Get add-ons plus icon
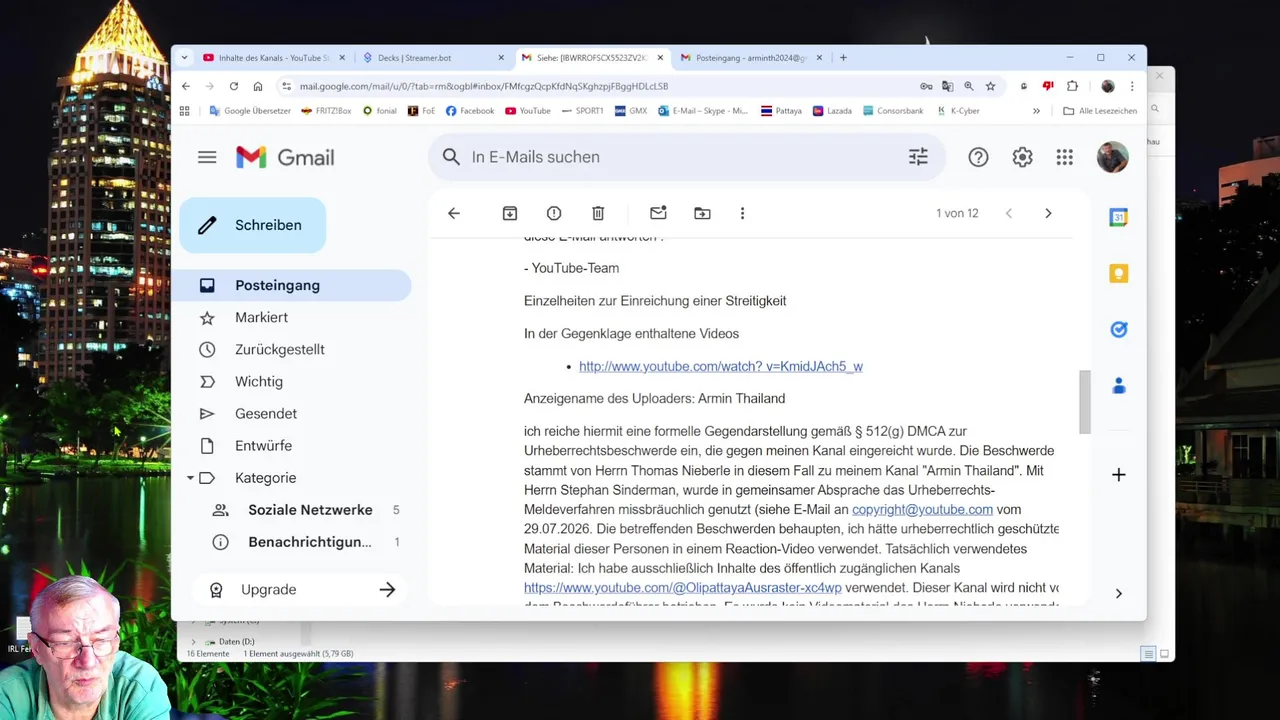The height and width of the screenshot is (720, 1280). 1119,475
